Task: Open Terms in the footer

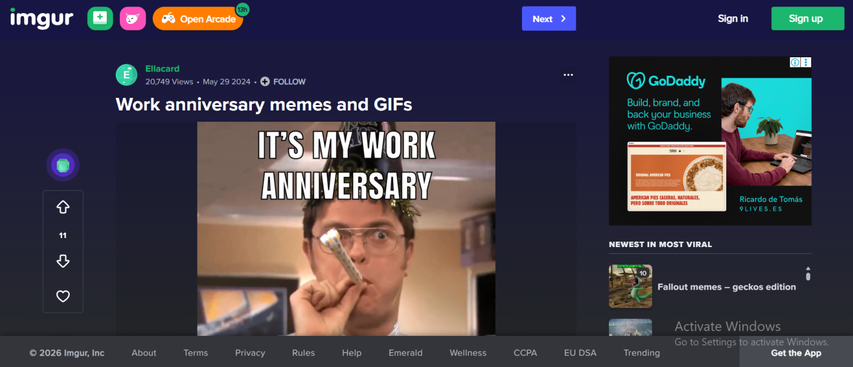Action: (x=195, y=353)
